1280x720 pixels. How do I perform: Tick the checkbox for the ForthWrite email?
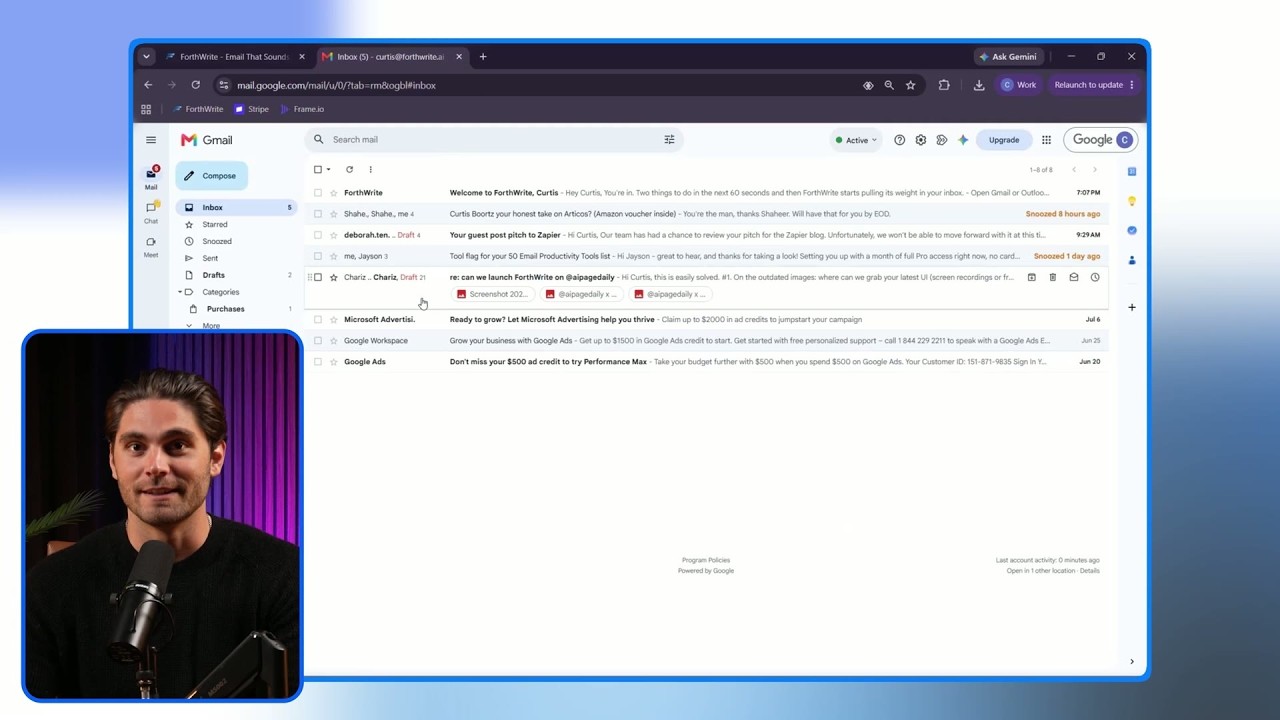pyautogui.click(x=318, y=192)
